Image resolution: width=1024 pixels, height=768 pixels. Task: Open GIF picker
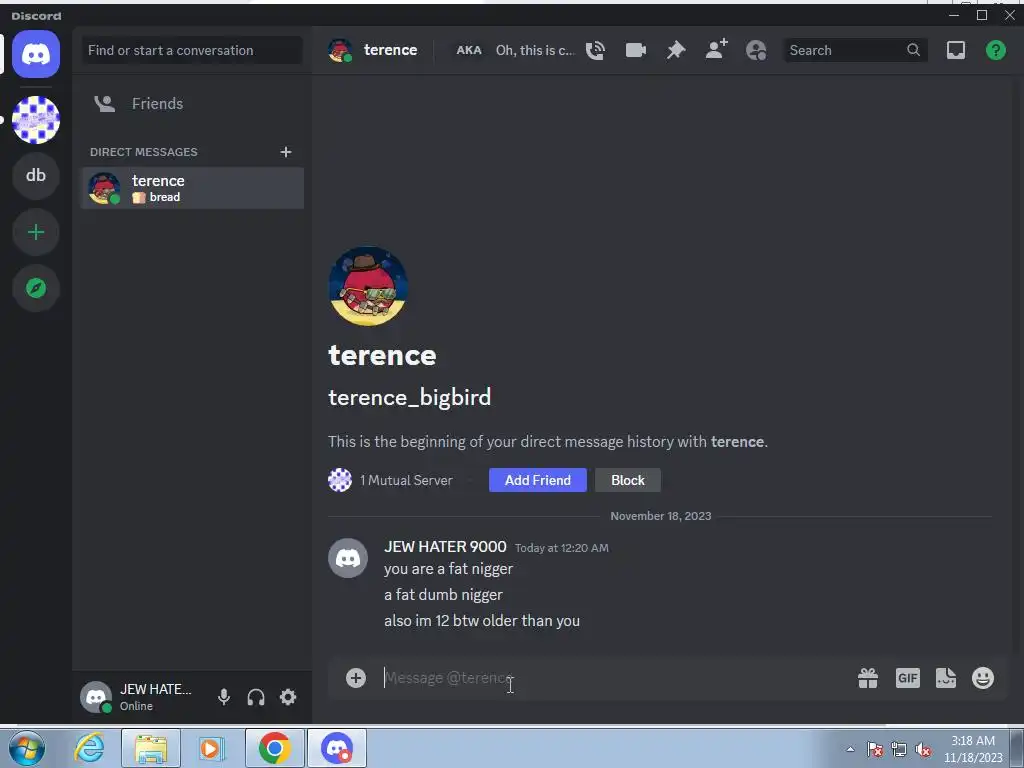tap(907, 678)
